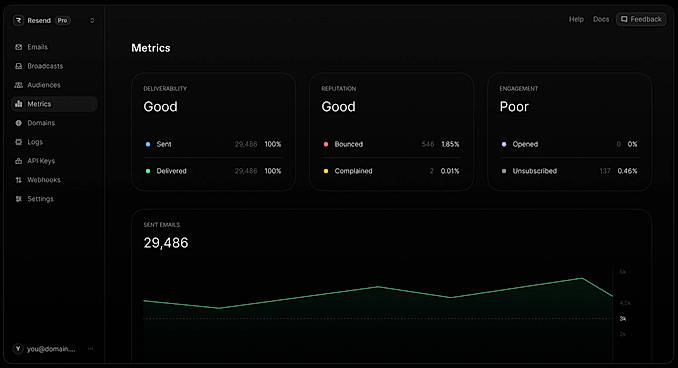Click the API Keys lock icon

pos(19,161)
